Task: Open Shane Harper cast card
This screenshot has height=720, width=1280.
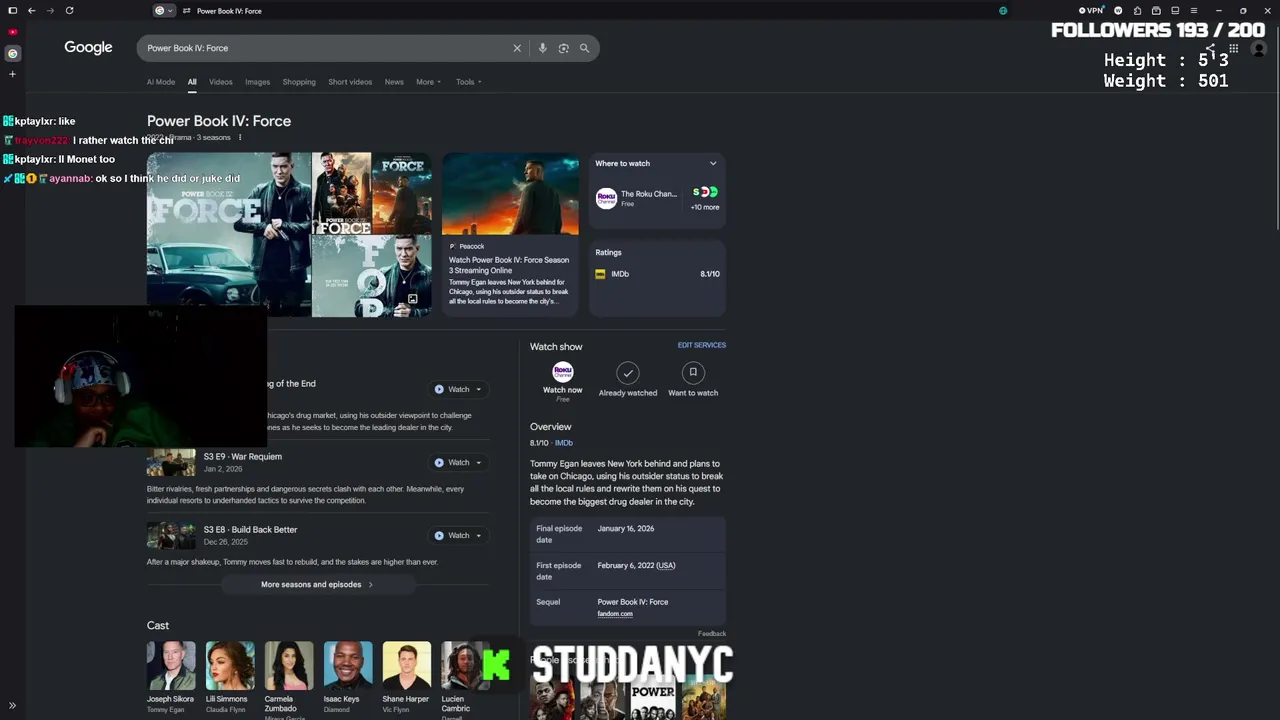Action: (406, 678)
